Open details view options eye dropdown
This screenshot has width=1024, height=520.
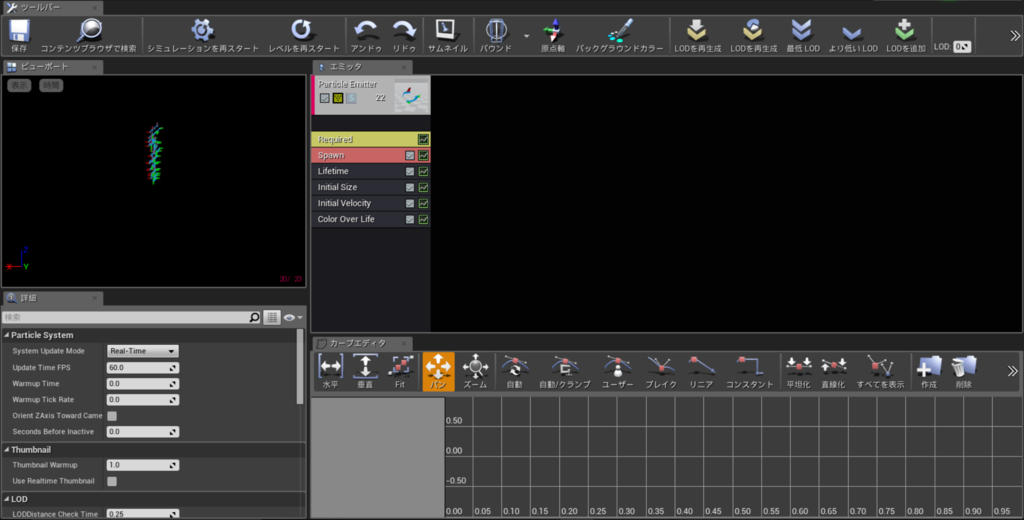pos(293,317)
